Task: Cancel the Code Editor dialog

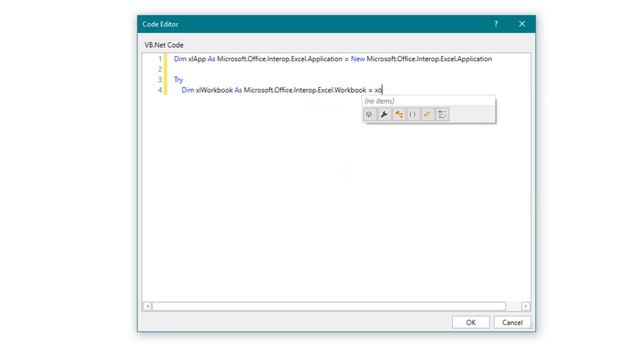Action: point(512,322)
